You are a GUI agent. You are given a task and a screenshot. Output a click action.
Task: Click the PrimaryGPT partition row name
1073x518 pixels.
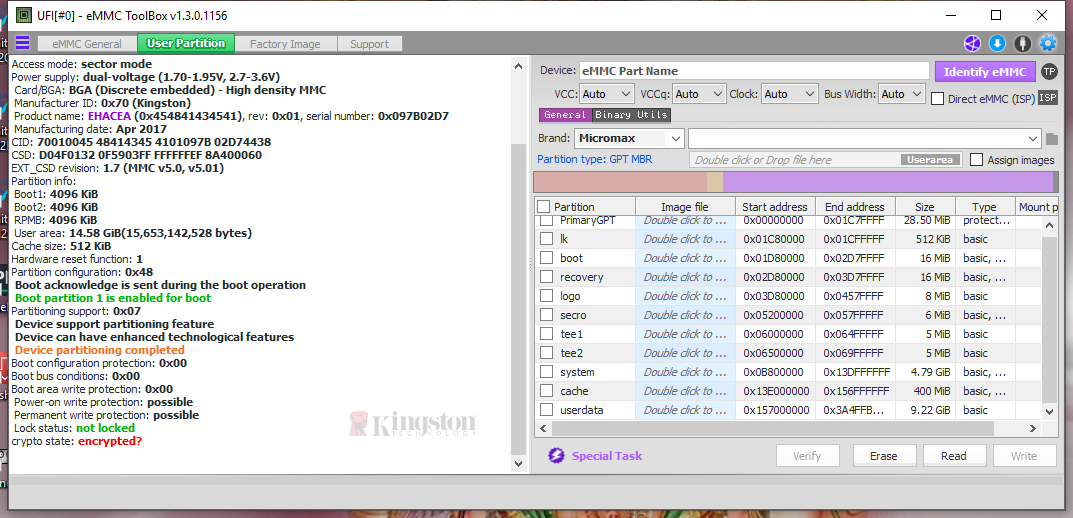(x=587, y=220)
